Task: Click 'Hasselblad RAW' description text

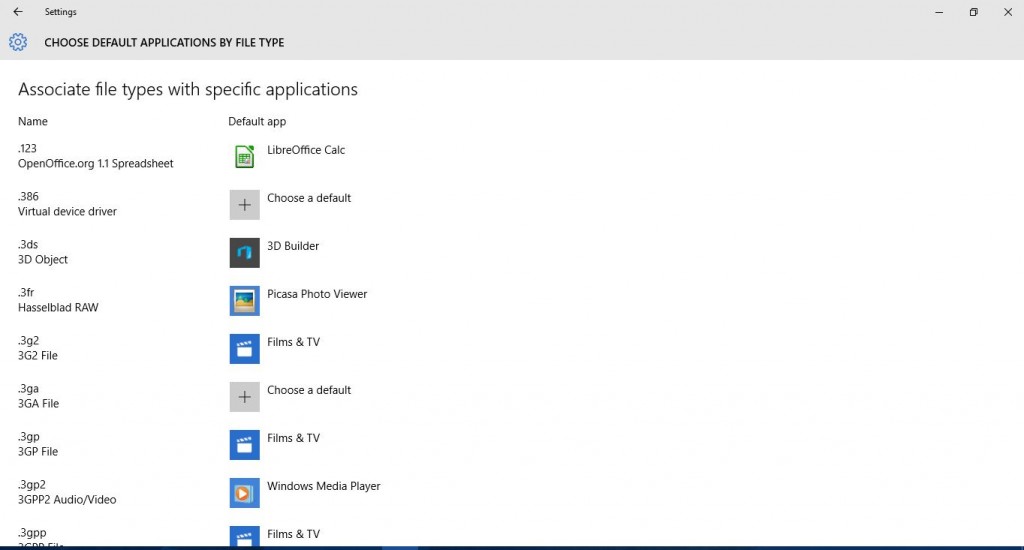Action: tap(58, 308)
